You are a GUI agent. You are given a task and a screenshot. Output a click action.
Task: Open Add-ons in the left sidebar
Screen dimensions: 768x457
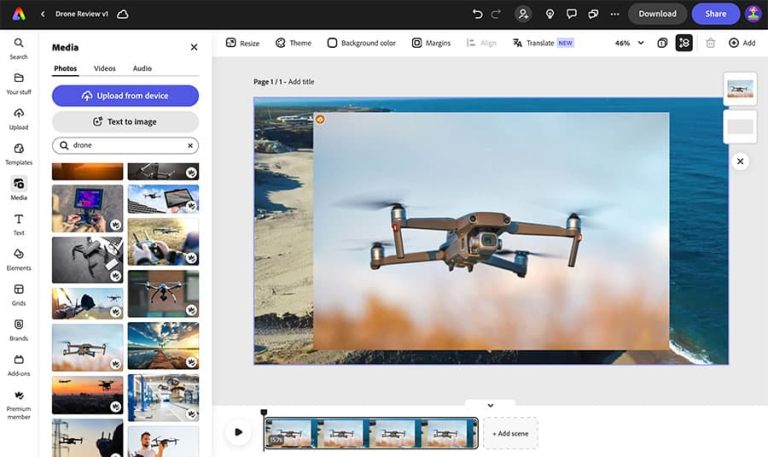(19, 366)
